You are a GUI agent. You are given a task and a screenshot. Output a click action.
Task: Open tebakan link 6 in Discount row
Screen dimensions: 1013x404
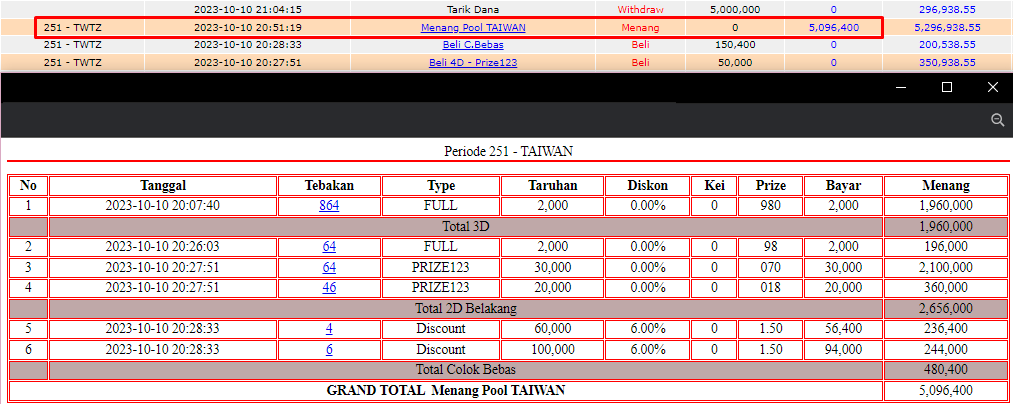(x=329, y=350)
